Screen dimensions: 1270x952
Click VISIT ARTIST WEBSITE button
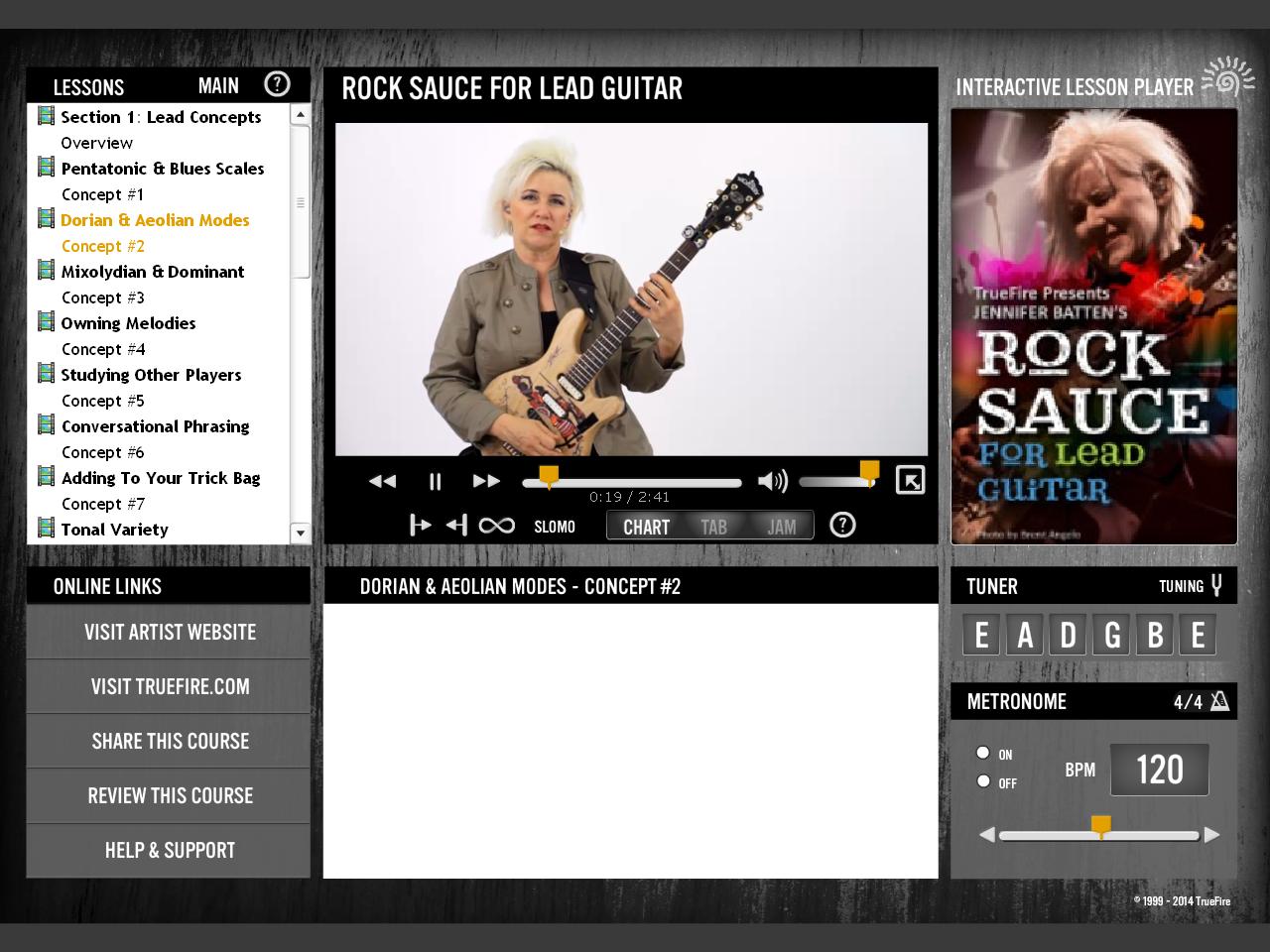(x=169, y=632)
